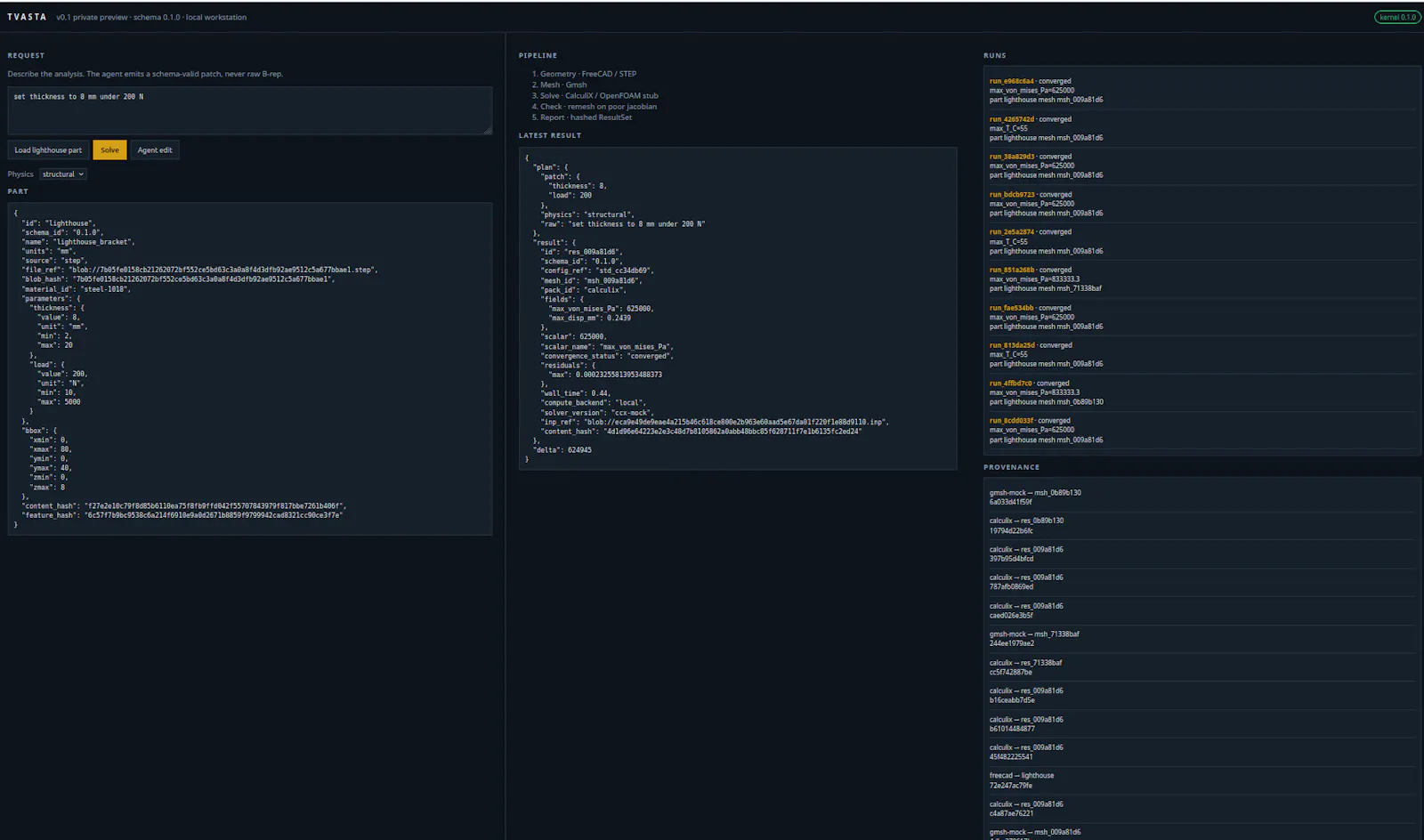This screenshot has height=840, width=1424.
Task: Click the config_ref std_cc34db69 line
Action: click(x=596, y=271)
